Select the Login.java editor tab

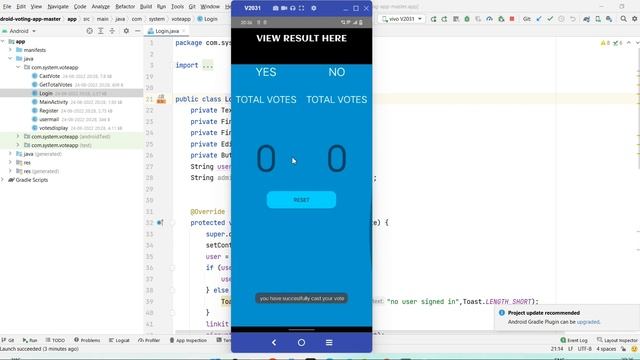[x=167, y=31]
